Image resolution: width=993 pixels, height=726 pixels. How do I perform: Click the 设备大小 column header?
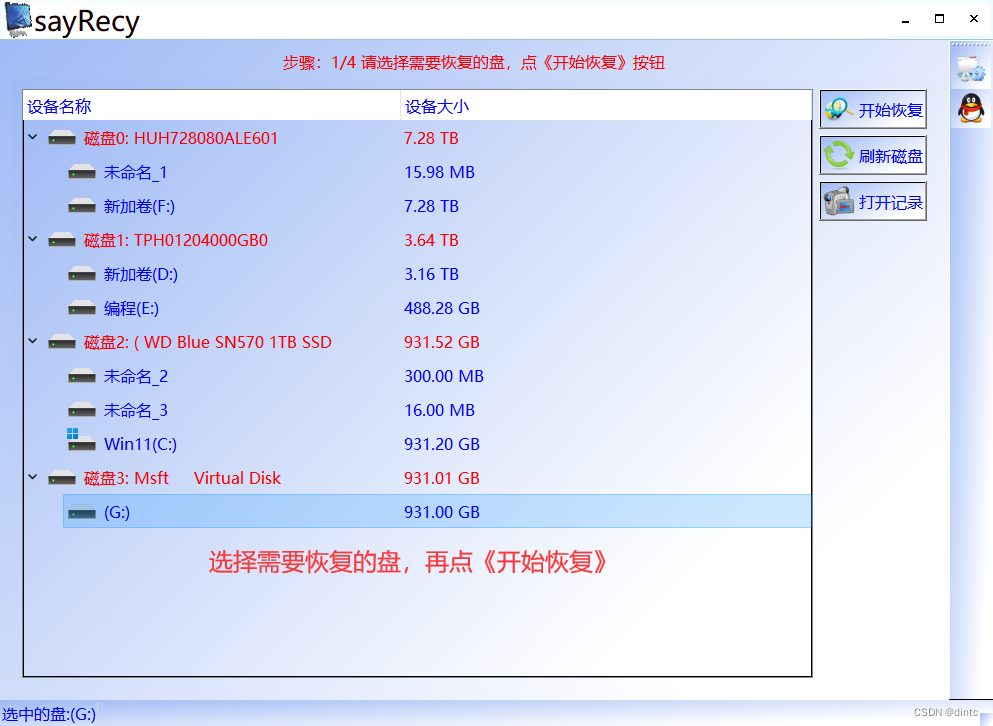tap(605, 106)
